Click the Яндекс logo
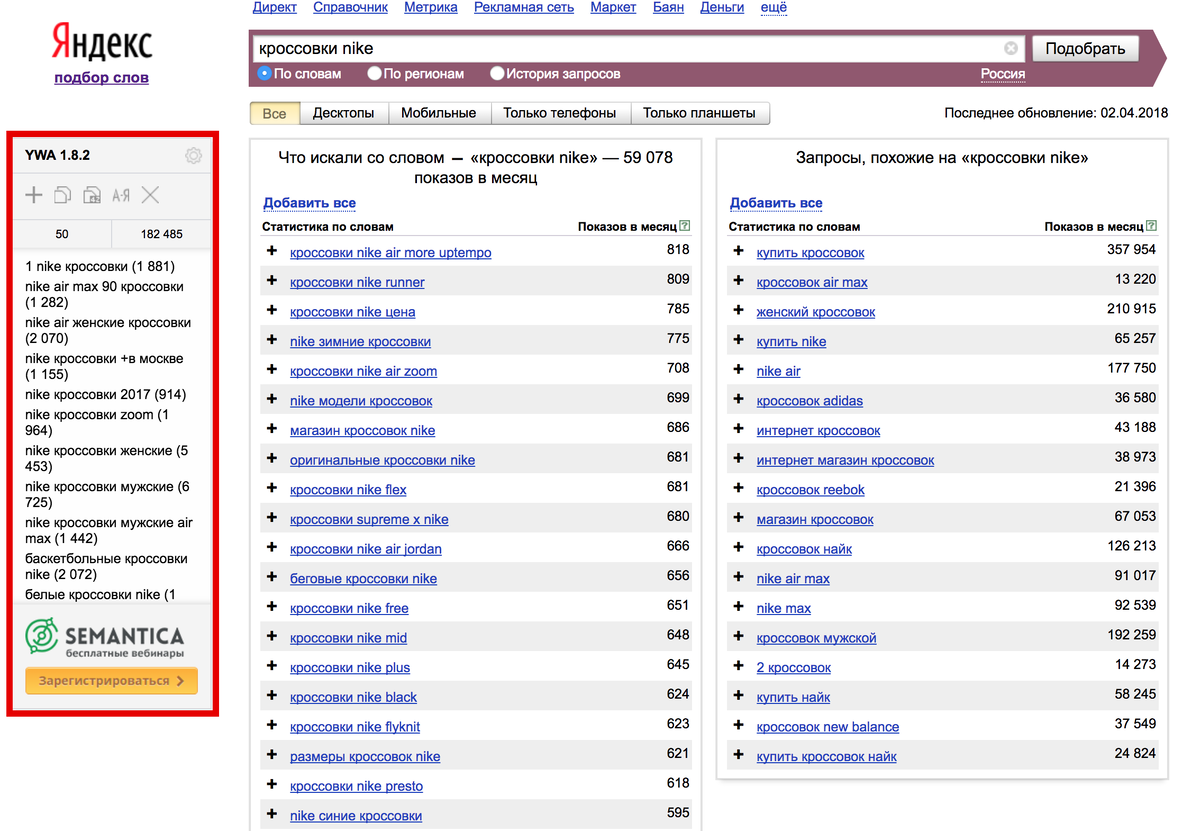 click(x=102, y=43)
